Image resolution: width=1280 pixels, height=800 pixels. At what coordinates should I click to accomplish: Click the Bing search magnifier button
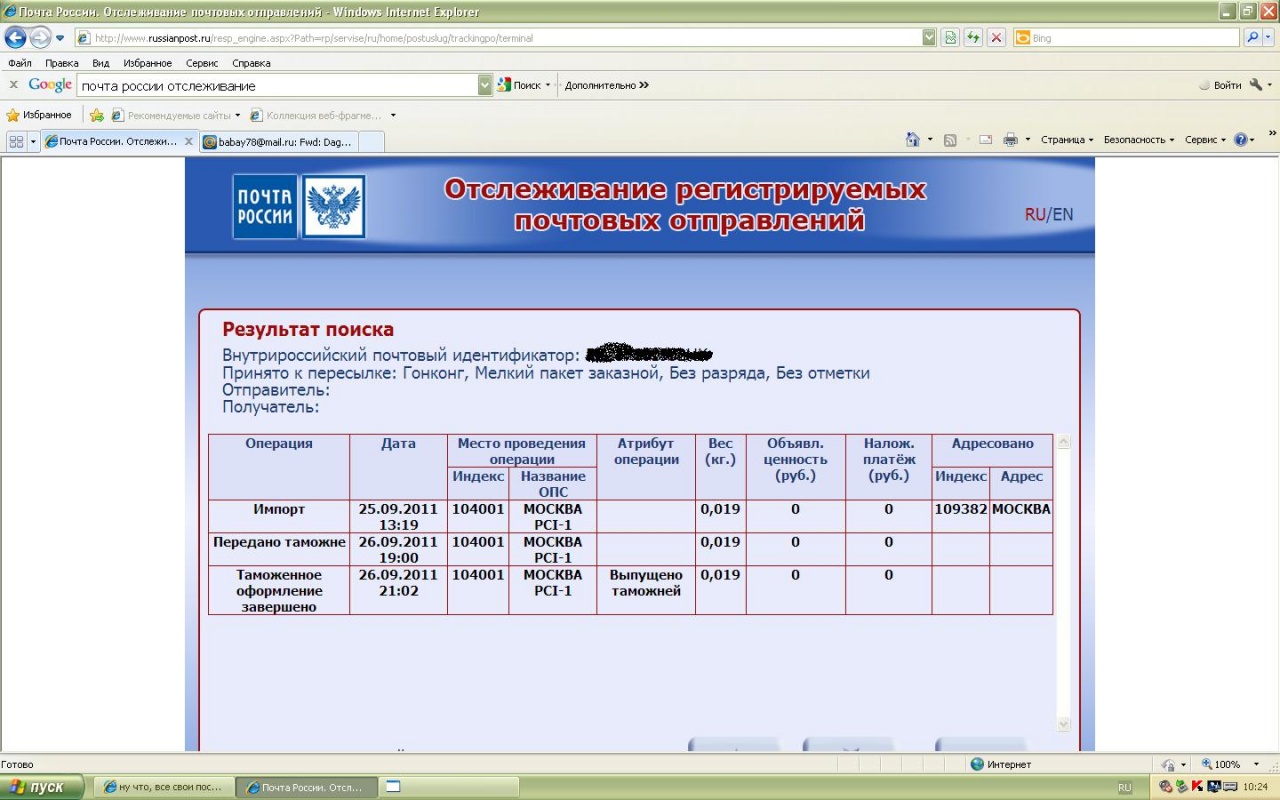tap(1252, 38)
